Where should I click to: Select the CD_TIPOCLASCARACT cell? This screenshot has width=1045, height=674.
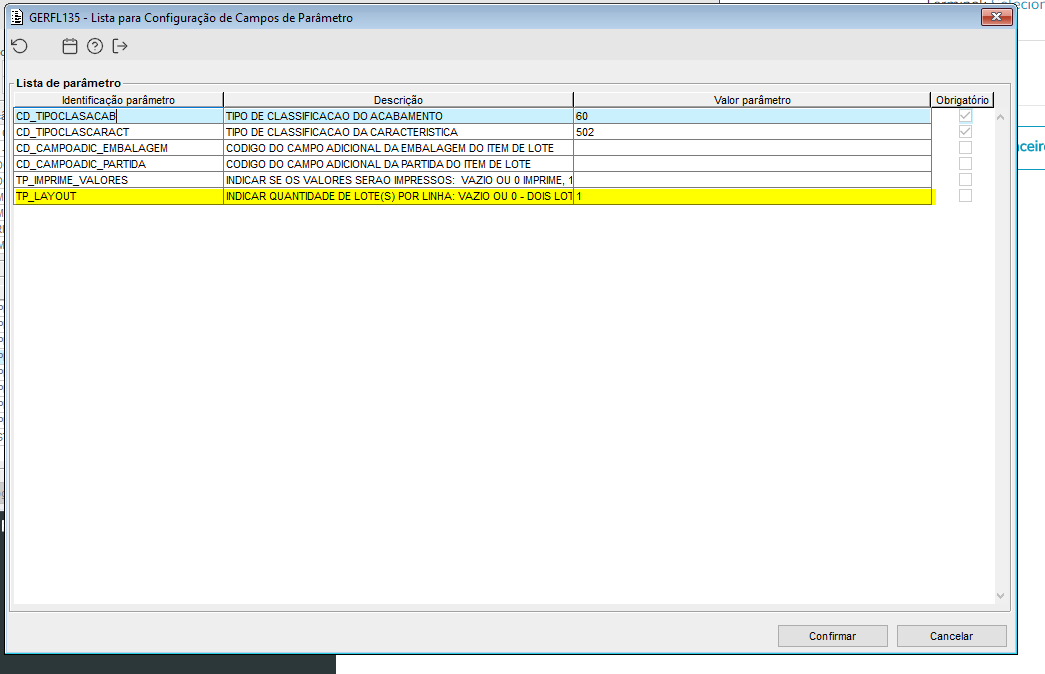119,132
